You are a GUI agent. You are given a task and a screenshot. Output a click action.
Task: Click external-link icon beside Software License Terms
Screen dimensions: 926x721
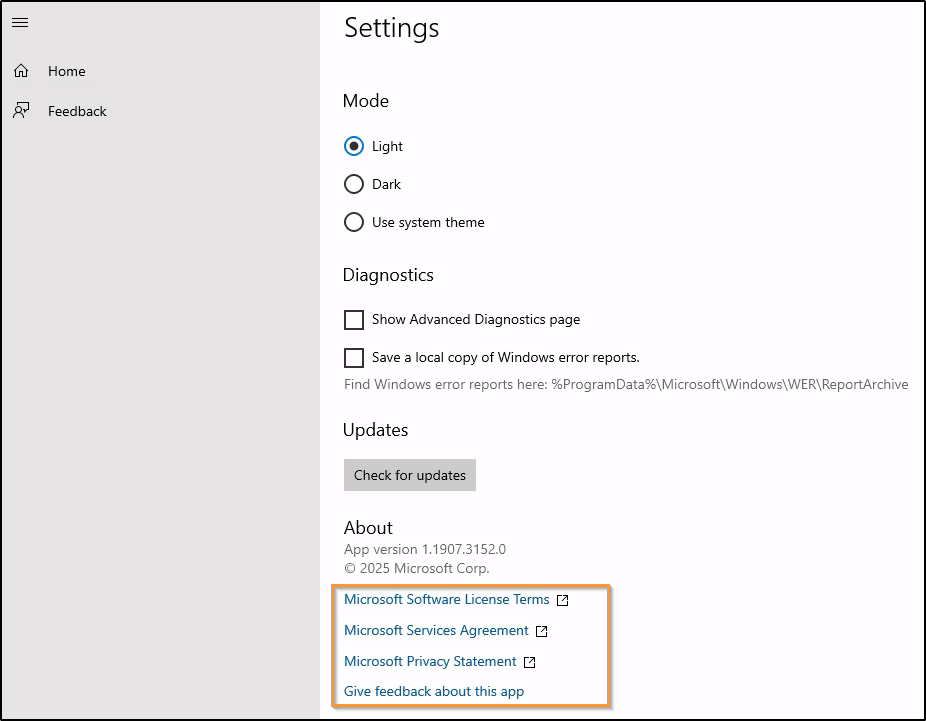click(563, 601)
